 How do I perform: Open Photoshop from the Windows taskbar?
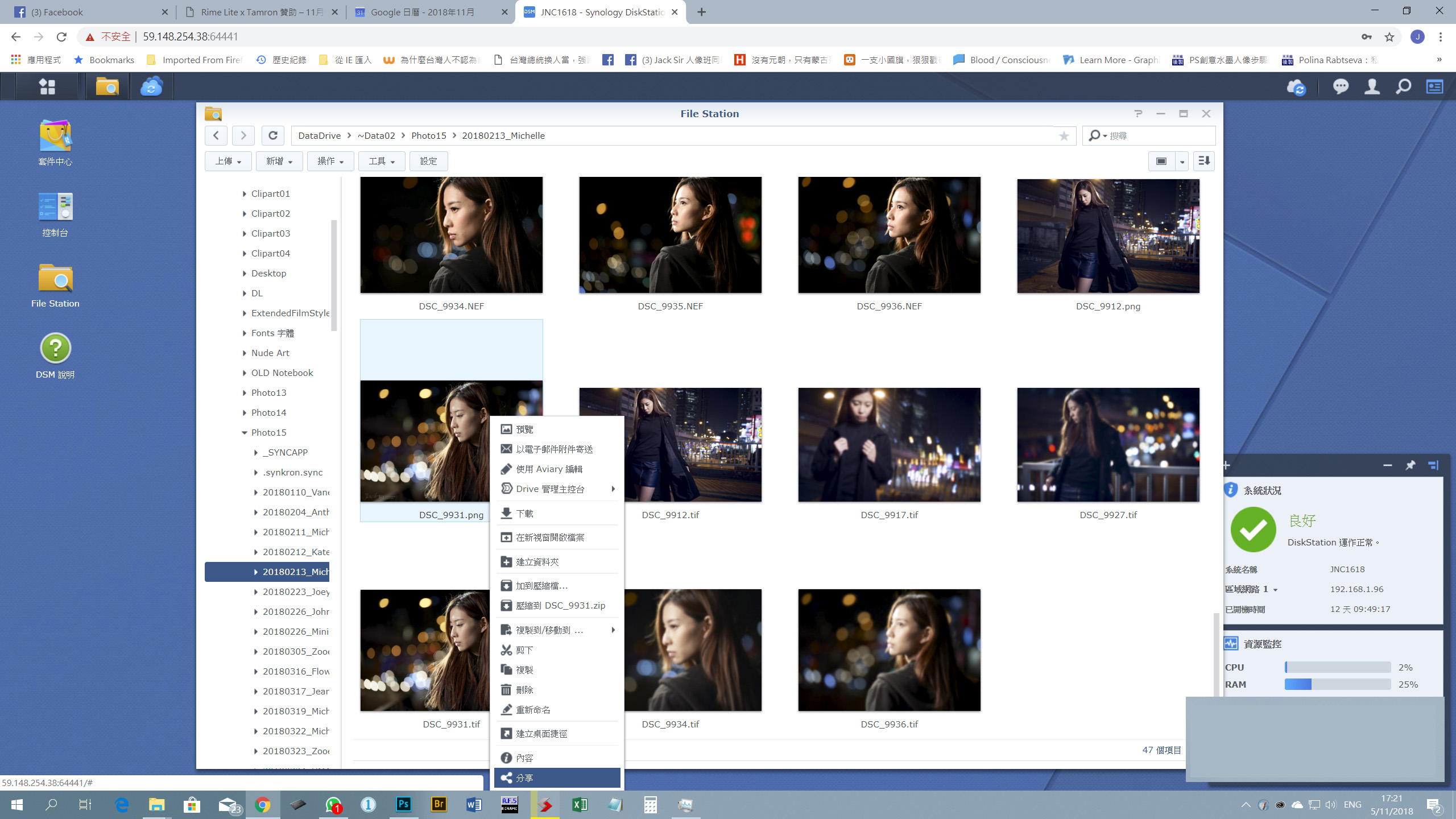403,804
